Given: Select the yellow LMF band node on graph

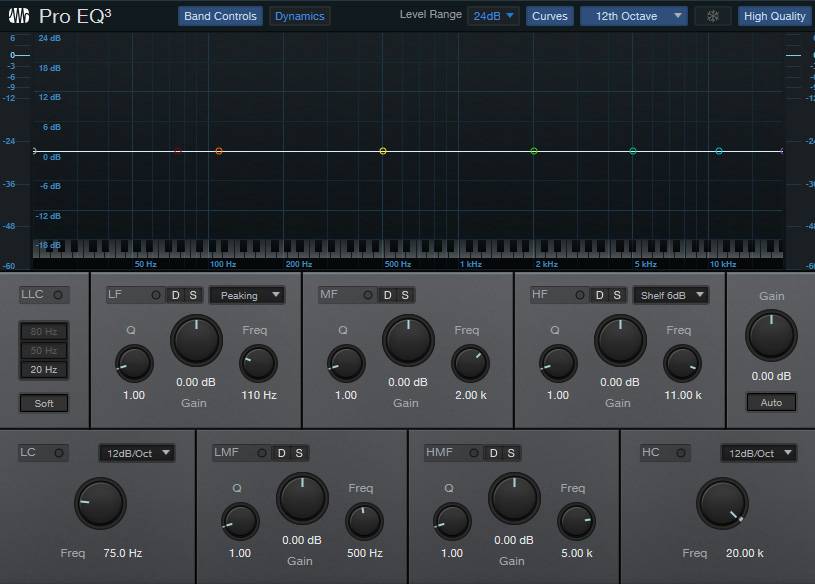Looking at the screenshot, I should (383, 151).
